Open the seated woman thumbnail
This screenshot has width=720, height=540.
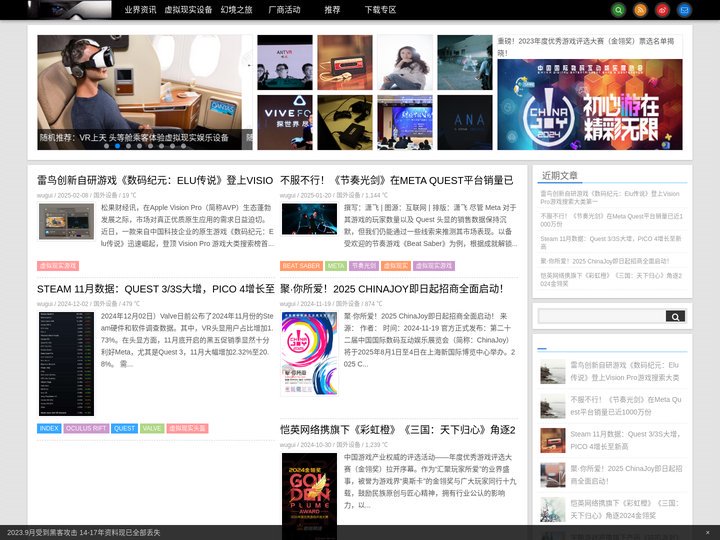405,62
